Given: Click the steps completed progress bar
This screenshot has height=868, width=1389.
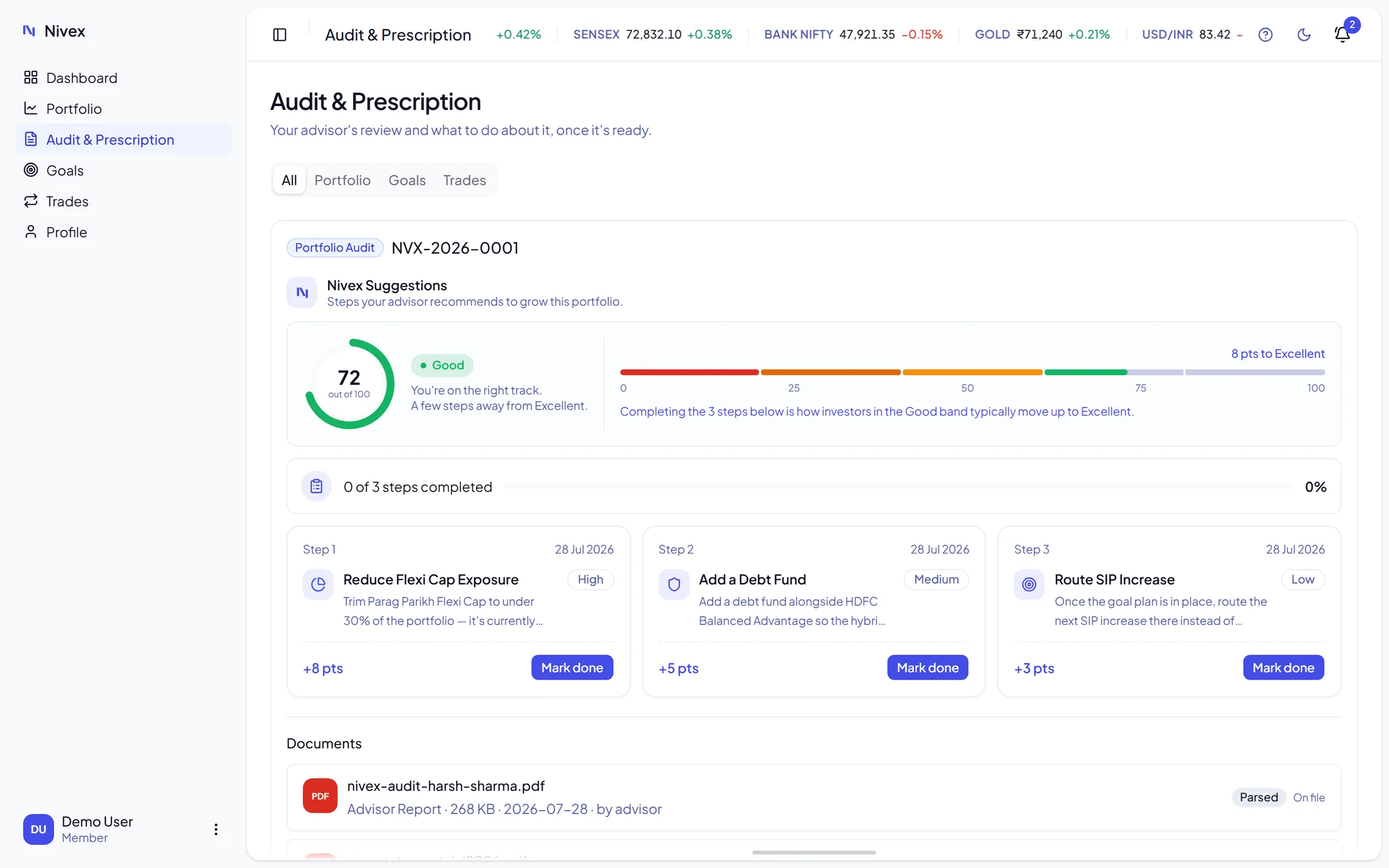Looking at the screenshot, I should tap(899, 487).
